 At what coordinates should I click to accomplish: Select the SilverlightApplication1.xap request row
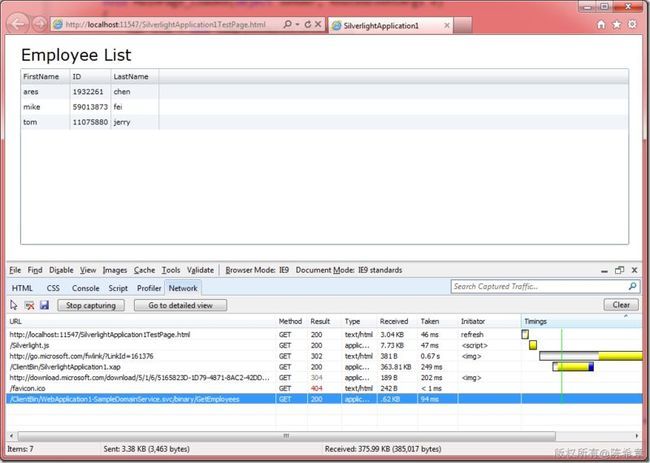click(x=324, y=367)
